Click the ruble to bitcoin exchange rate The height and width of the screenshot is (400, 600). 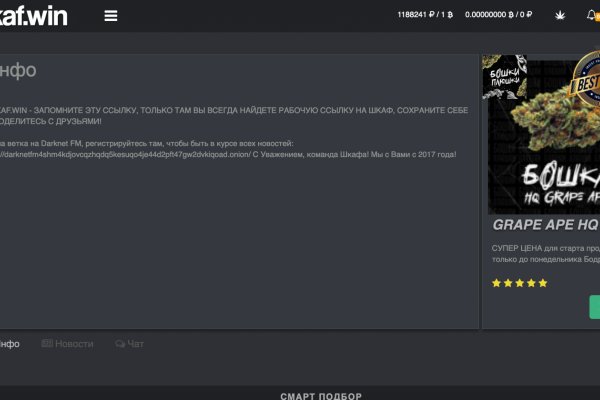[427, 16]
